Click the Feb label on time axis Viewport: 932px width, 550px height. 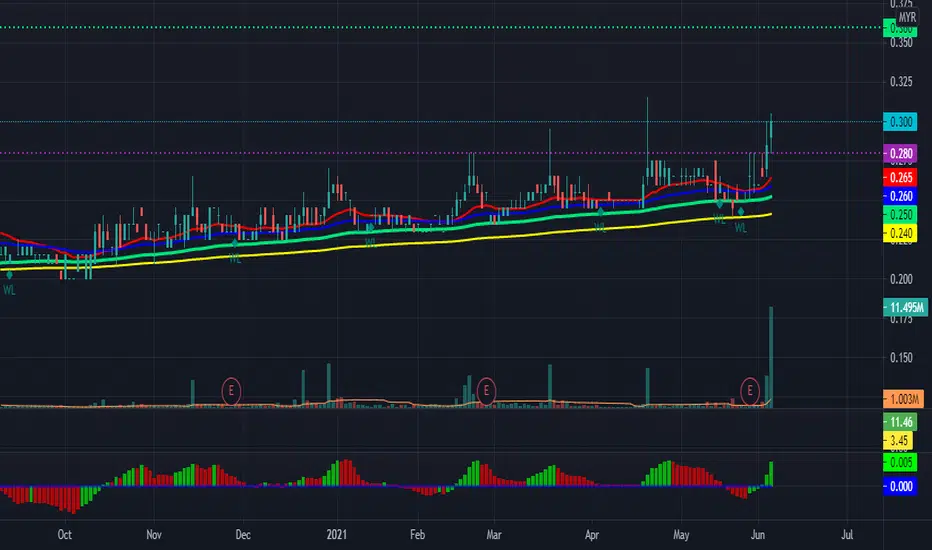(417, 535)
